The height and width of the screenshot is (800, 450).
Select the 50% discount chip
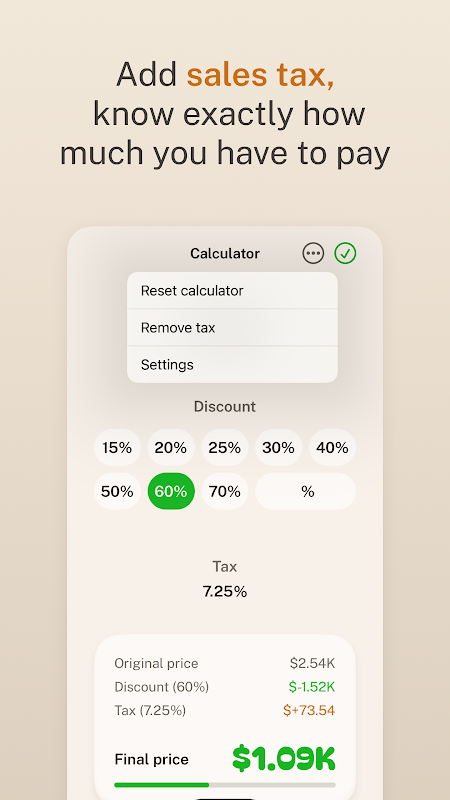point(117,491)
